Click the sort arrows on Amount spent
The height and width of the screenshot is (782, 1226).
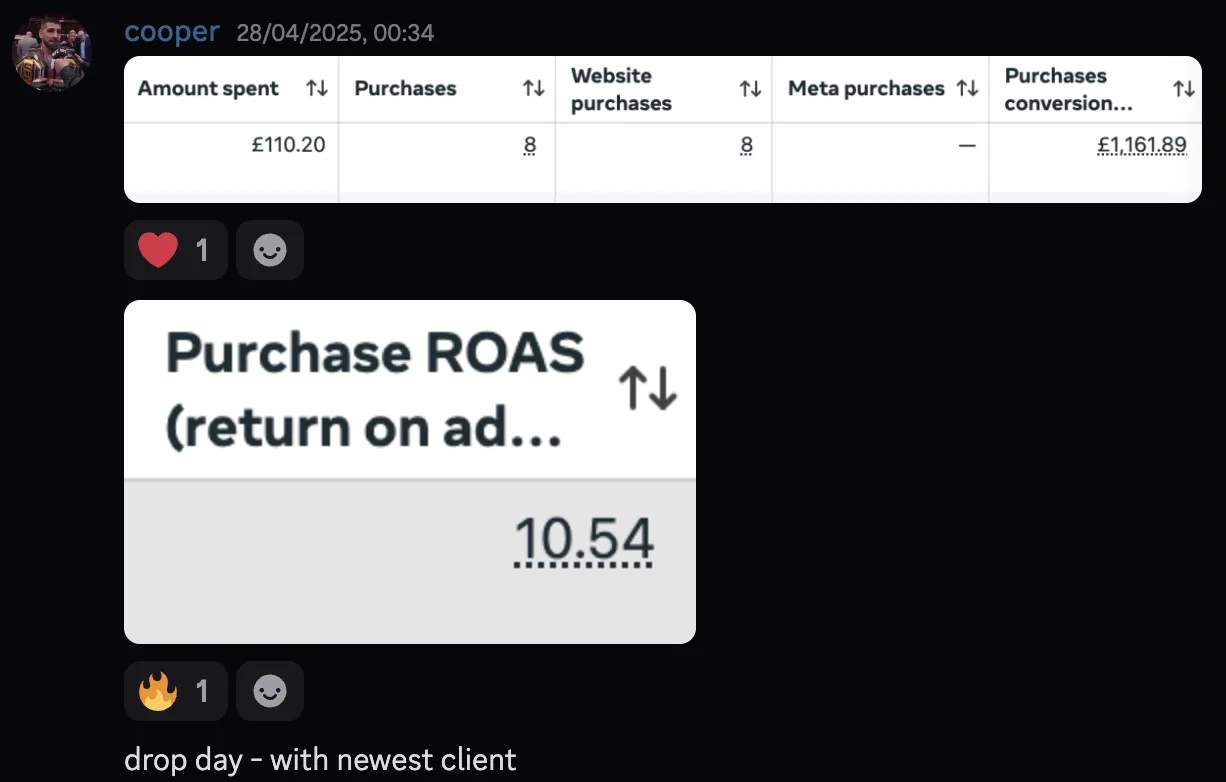click(317, 88)
